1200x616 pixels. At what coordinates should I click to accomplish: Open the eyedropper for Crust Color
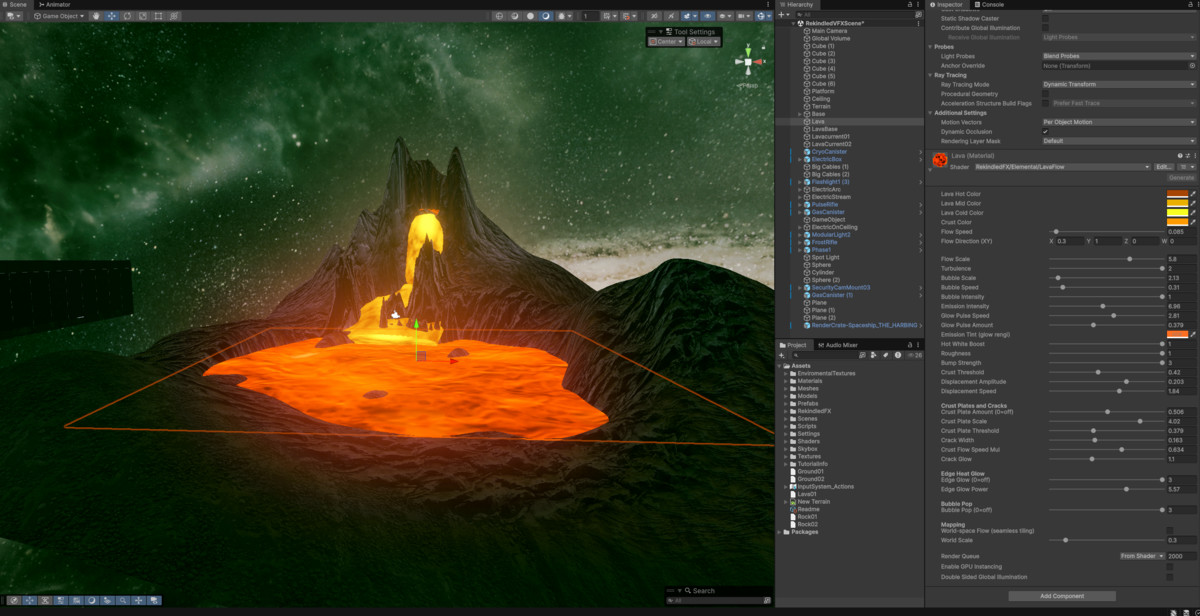[x=1193, y=222]
